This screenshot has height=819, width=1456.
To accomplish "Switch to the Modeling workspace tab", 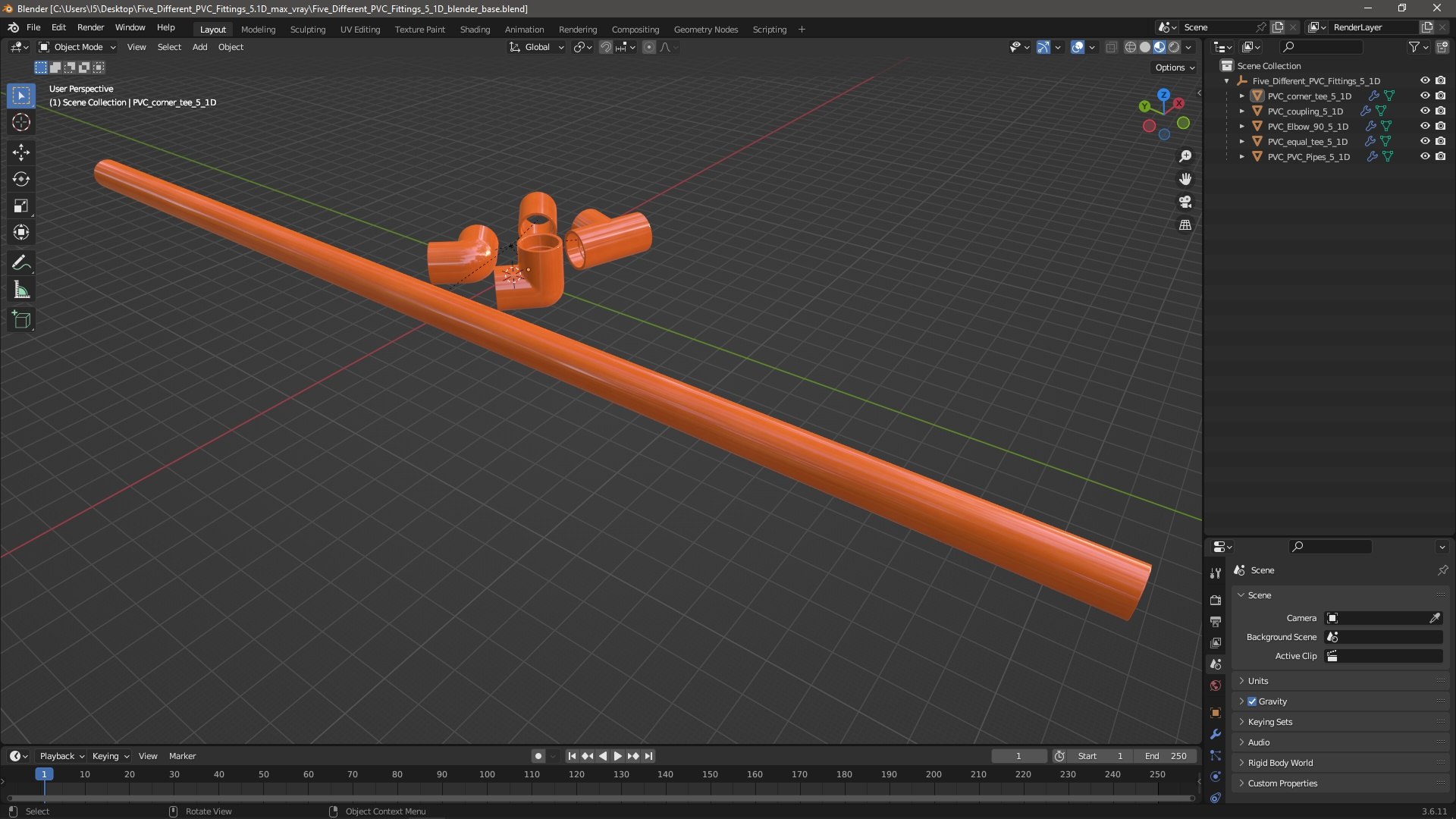I will [258, 30].
